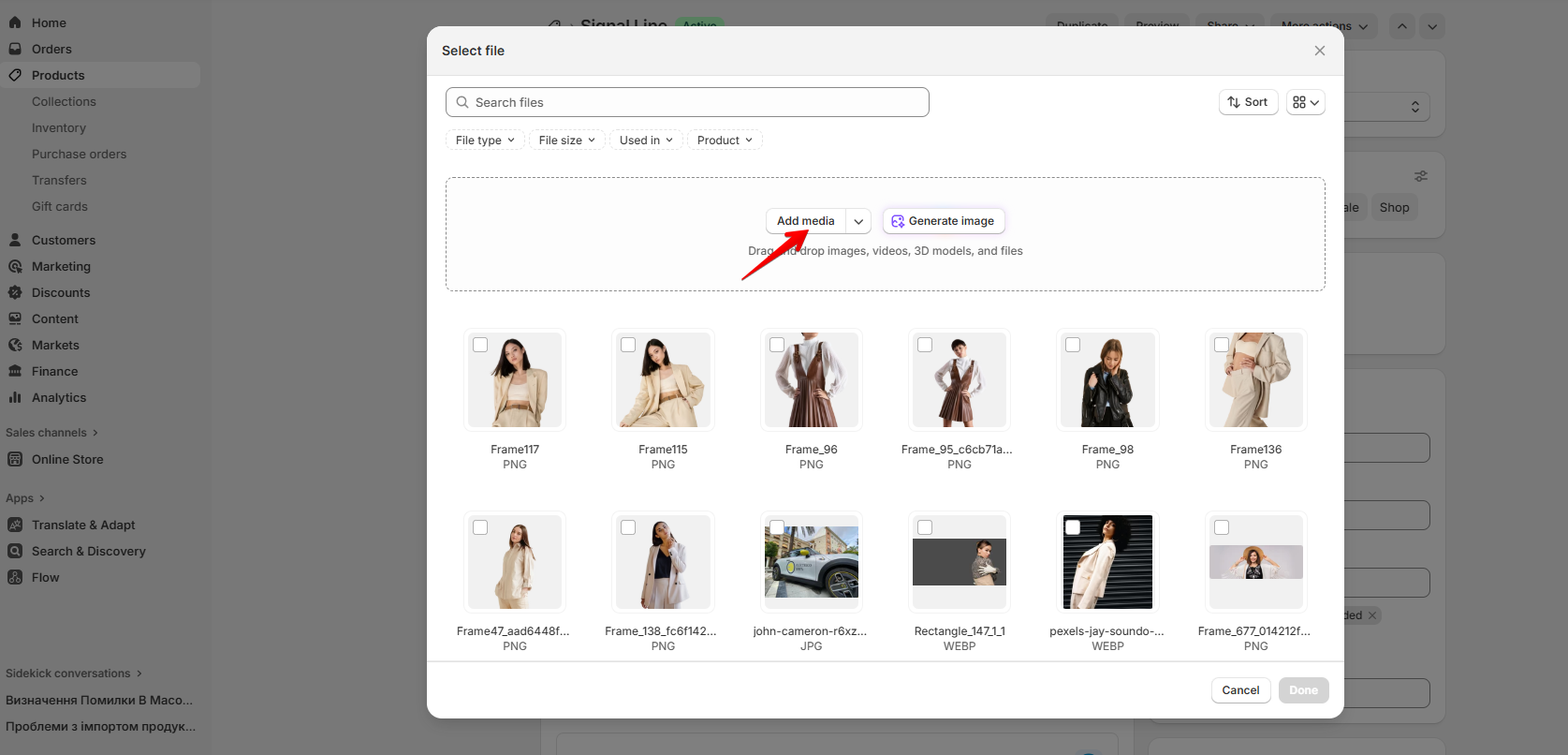The width and height of the screenshot is (1568, 755).
Task: Click the previous product up arrow
Action: click(1402, 26)
